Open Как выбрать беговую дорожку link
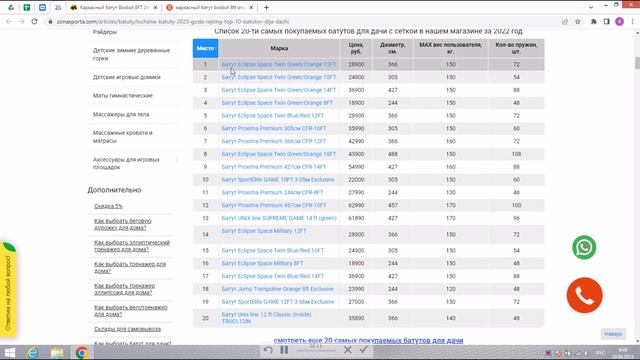Viewport: 640px width, 360px height. 122,224
